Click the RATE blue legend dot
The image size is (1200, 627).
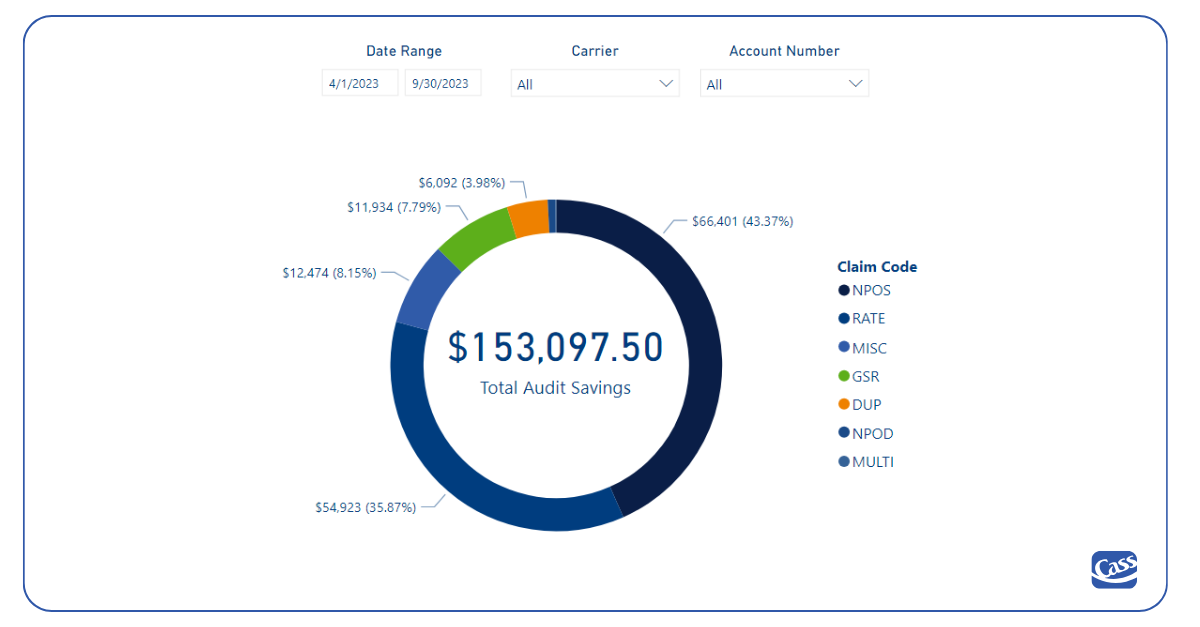842,318
